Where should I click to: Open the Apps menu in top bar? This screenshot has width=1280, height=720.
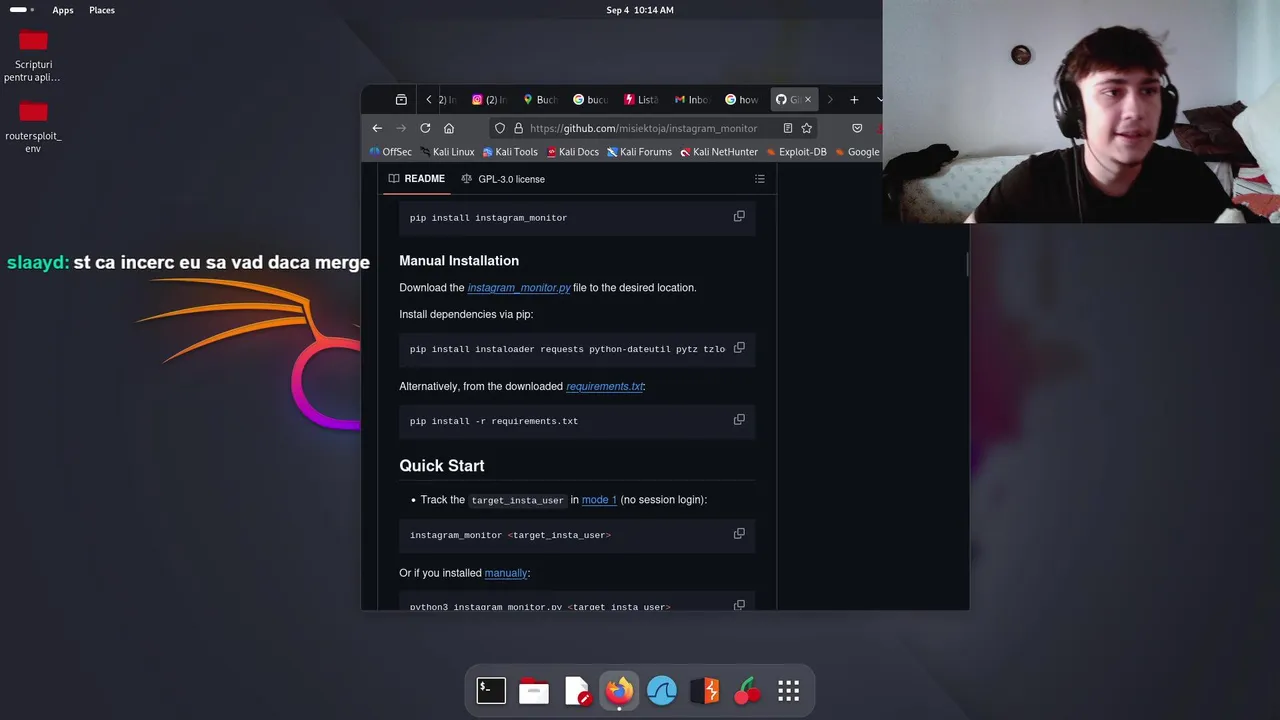(x=63, y=10)
